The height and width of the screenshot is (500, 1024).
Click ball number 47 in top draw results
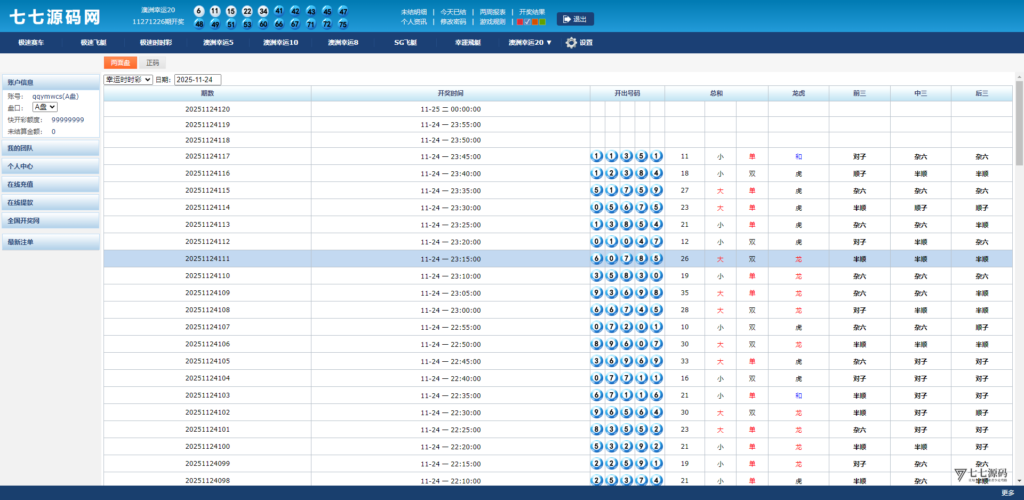pos(343,10)
